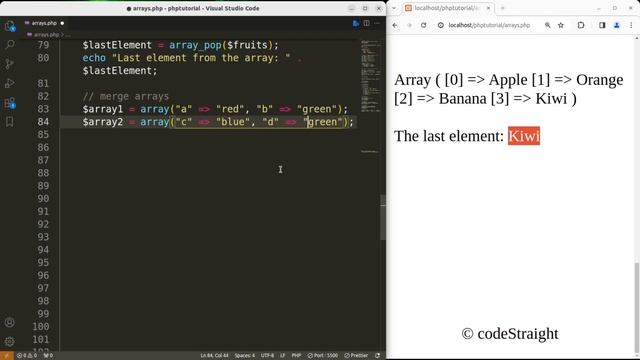Image resolution: width=640 pixels, height=360 pixels.
Task: Open the Search view in activity bar
Action: tap(9, 44)
